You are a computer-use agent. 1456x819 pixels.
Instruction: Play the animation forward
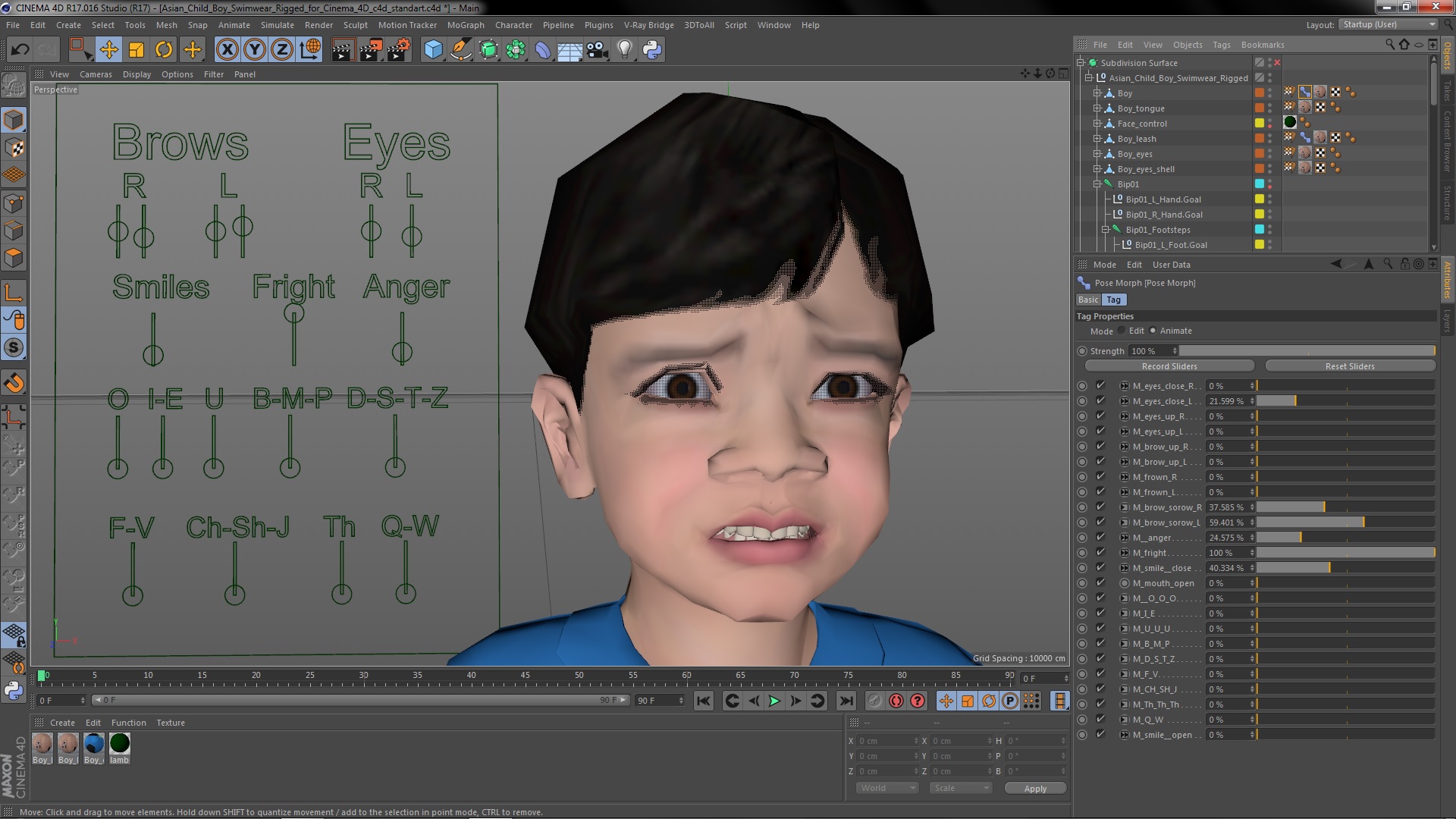(x=774, y=701)
